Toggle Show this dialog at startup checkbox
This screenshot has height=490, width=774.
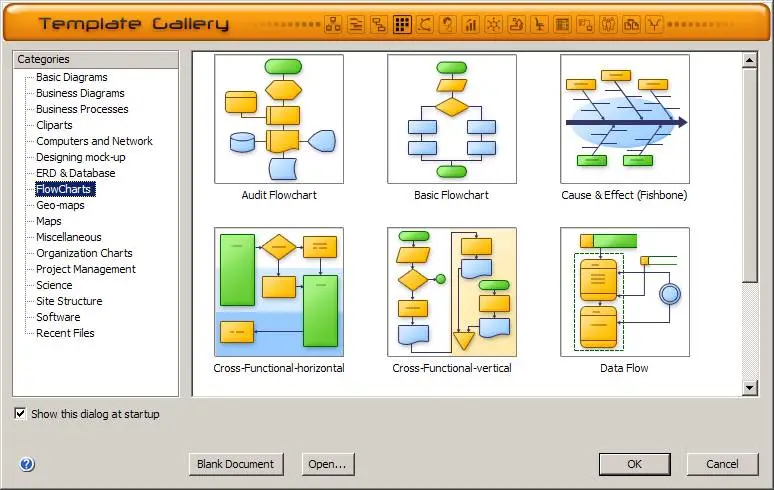pyautogui.click(x=20, y=414)
